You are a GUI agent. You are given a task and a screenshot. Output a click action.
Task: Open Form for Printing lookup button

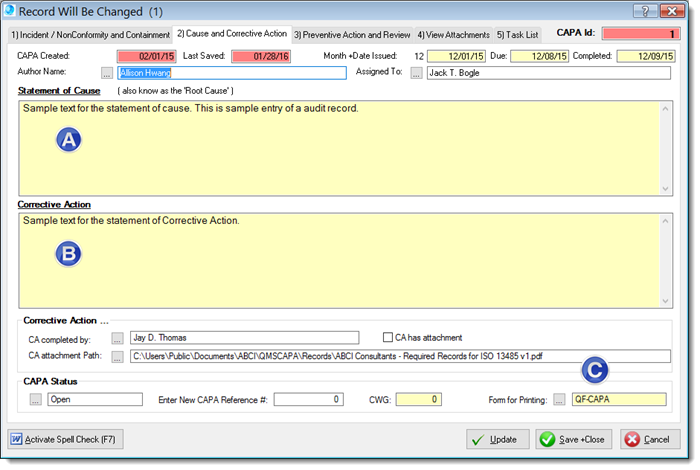(560, 400)
